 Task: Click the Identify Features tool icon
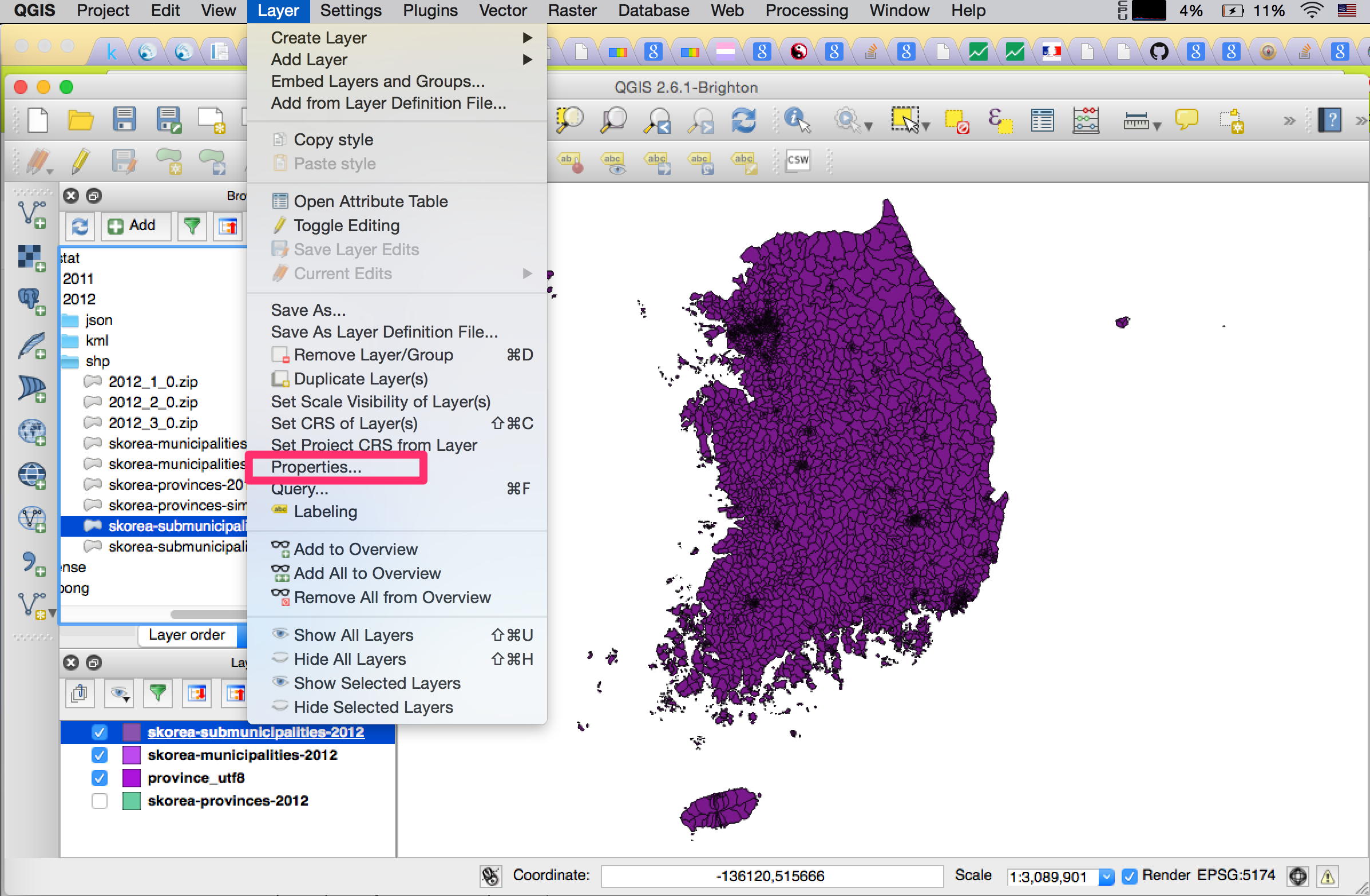click(x=797, y=120)
